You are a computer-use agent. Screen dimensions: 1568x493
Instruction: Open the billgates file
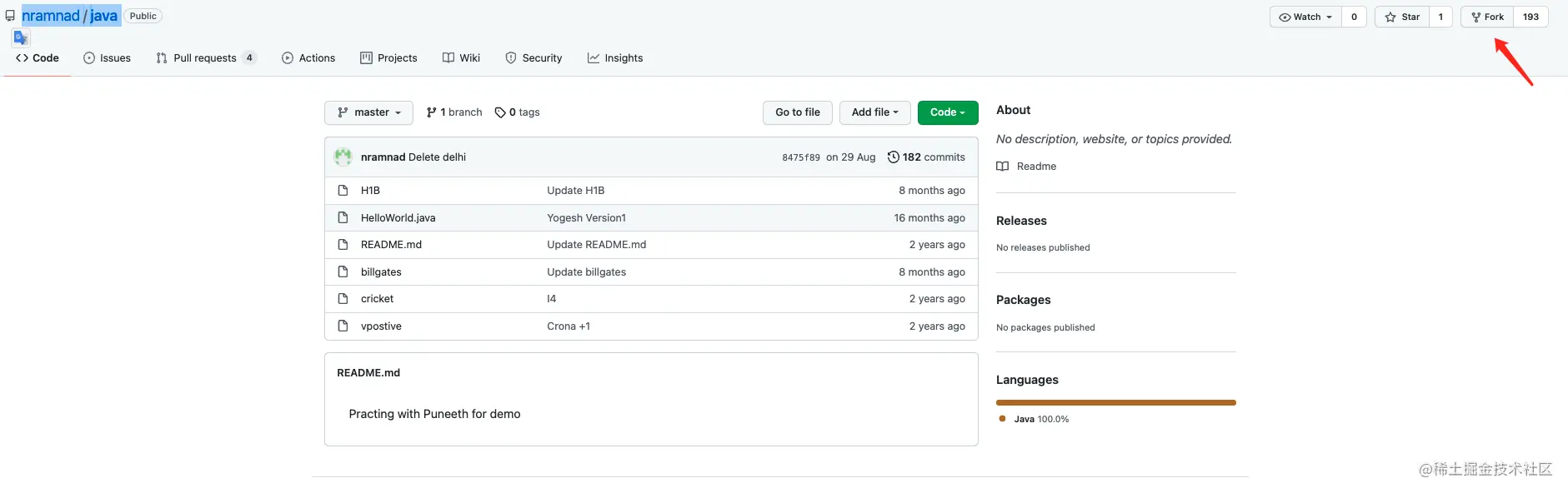[x=381, y=272]
